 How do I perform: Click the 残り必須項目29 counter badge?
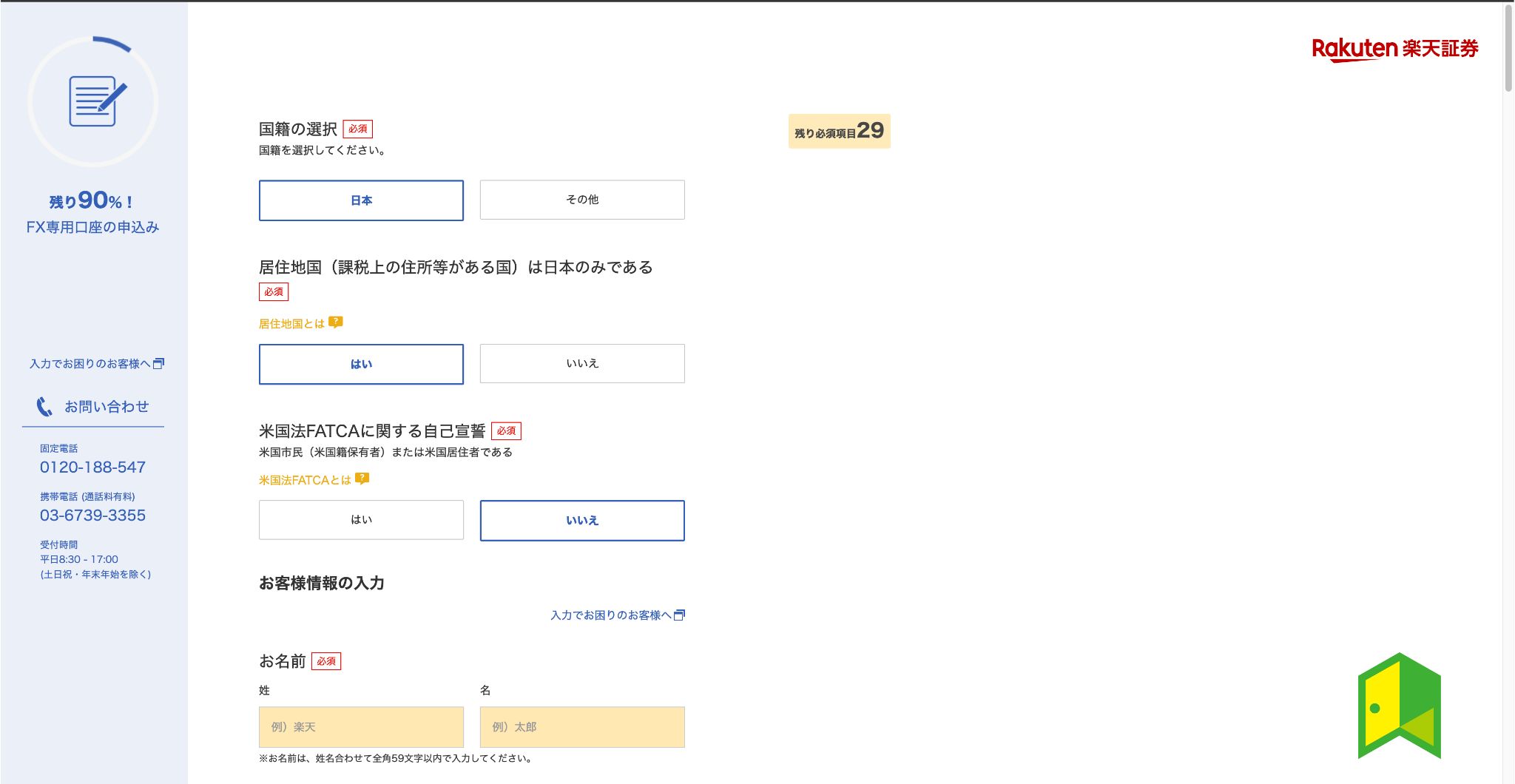point(840,131)
